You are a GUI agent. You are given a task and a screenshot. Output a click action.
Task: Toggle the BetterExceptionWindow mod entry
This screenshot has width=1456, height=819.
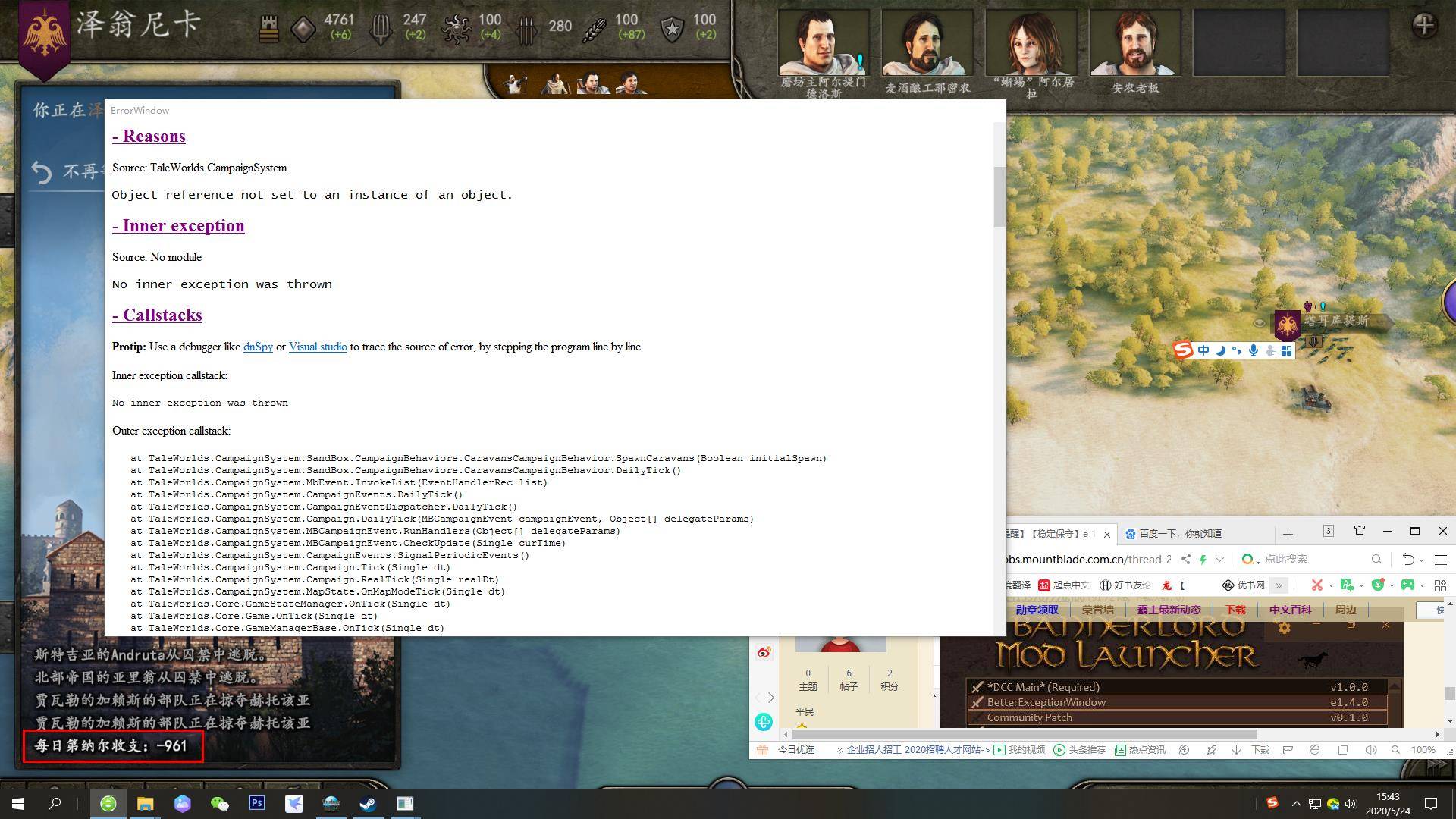(1177, 702)
